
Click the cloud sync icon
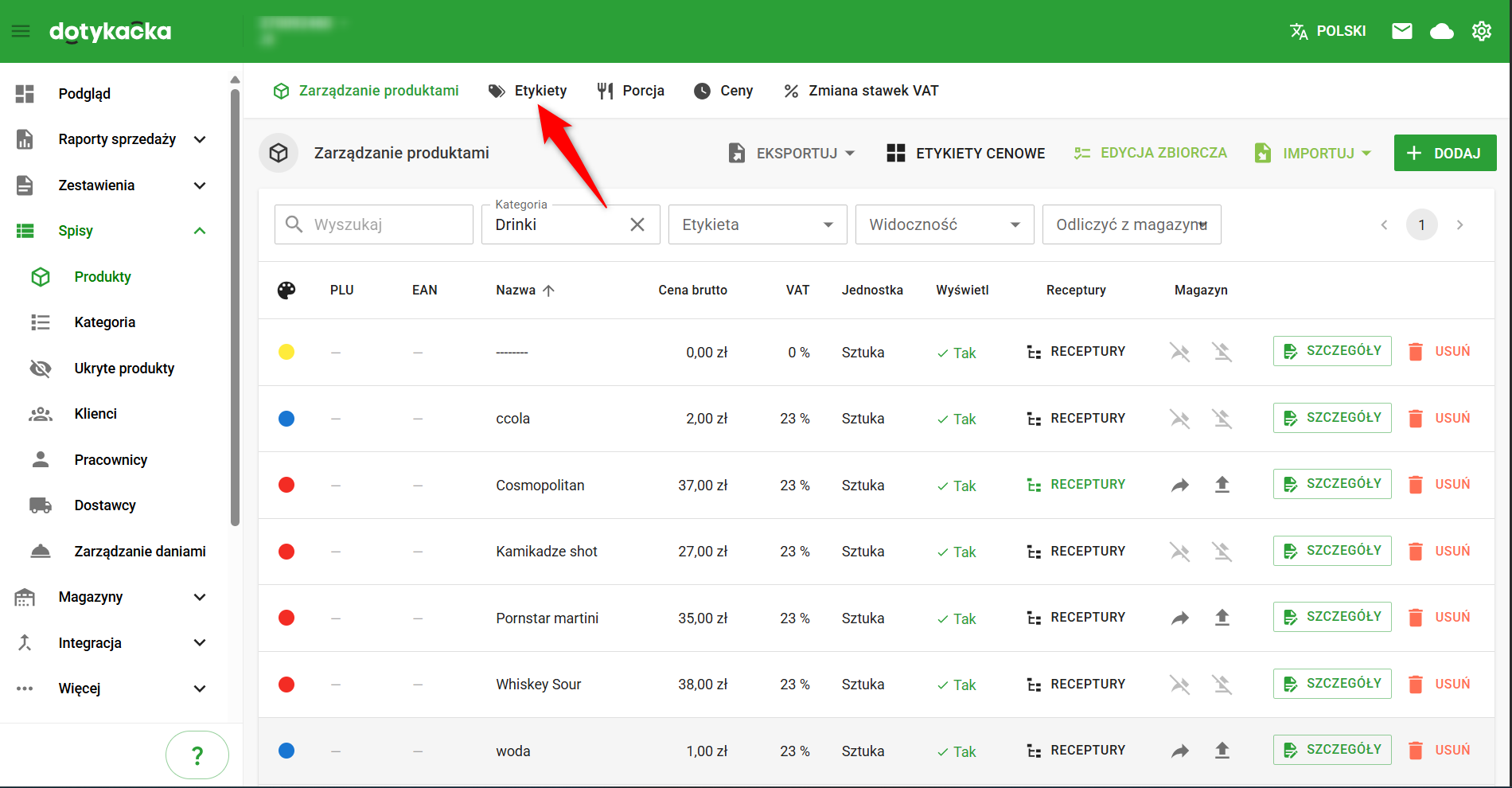(1441, 31)
